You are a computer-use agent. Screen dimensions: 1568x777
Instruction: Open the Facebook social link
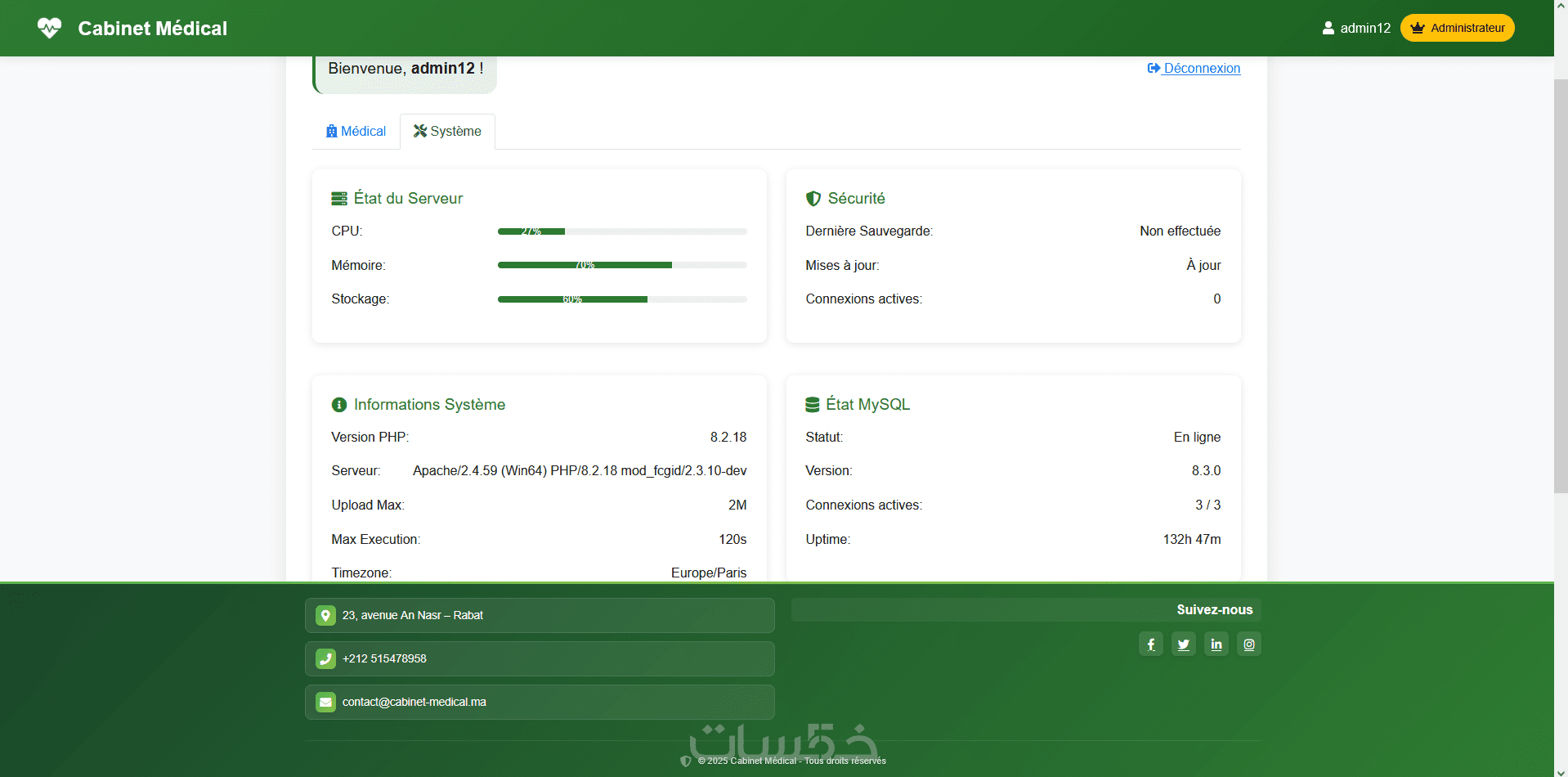pos(1151,644)
